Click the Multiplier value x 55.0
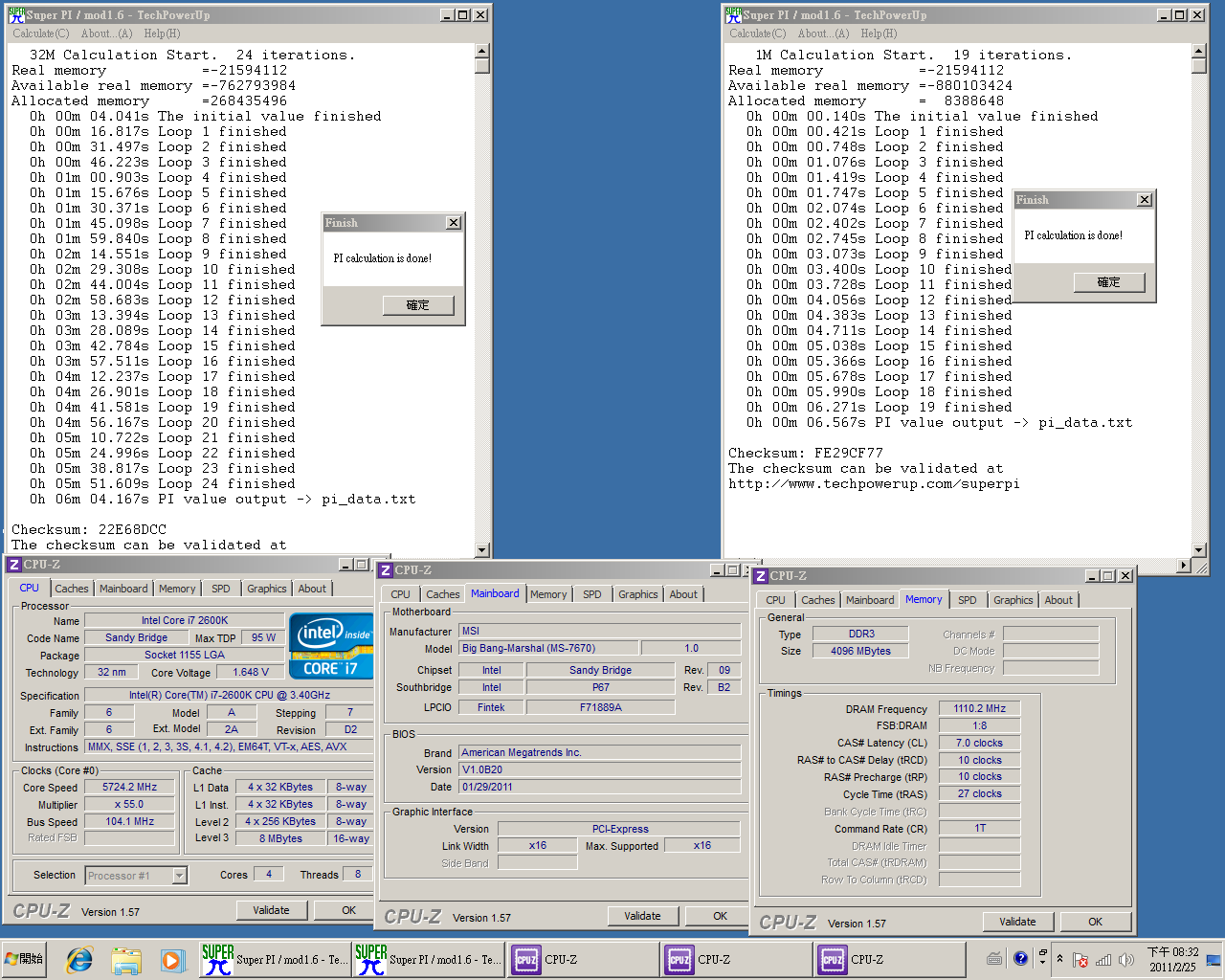 coord(129,805)
